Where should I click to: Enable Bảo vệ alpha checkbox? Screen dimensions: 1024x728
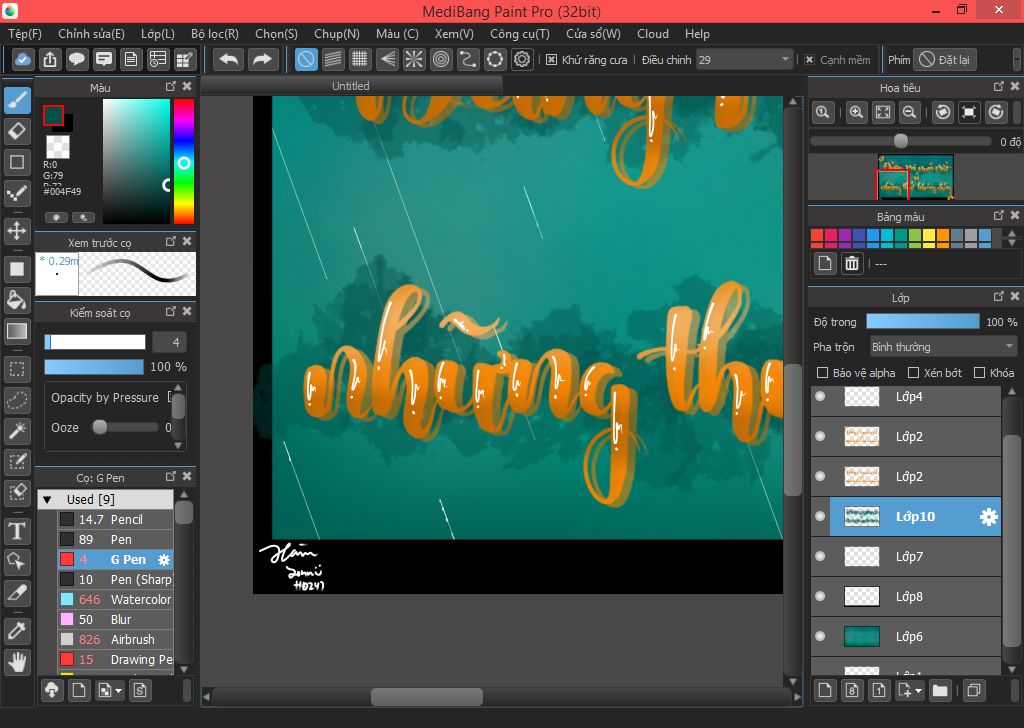822,373
